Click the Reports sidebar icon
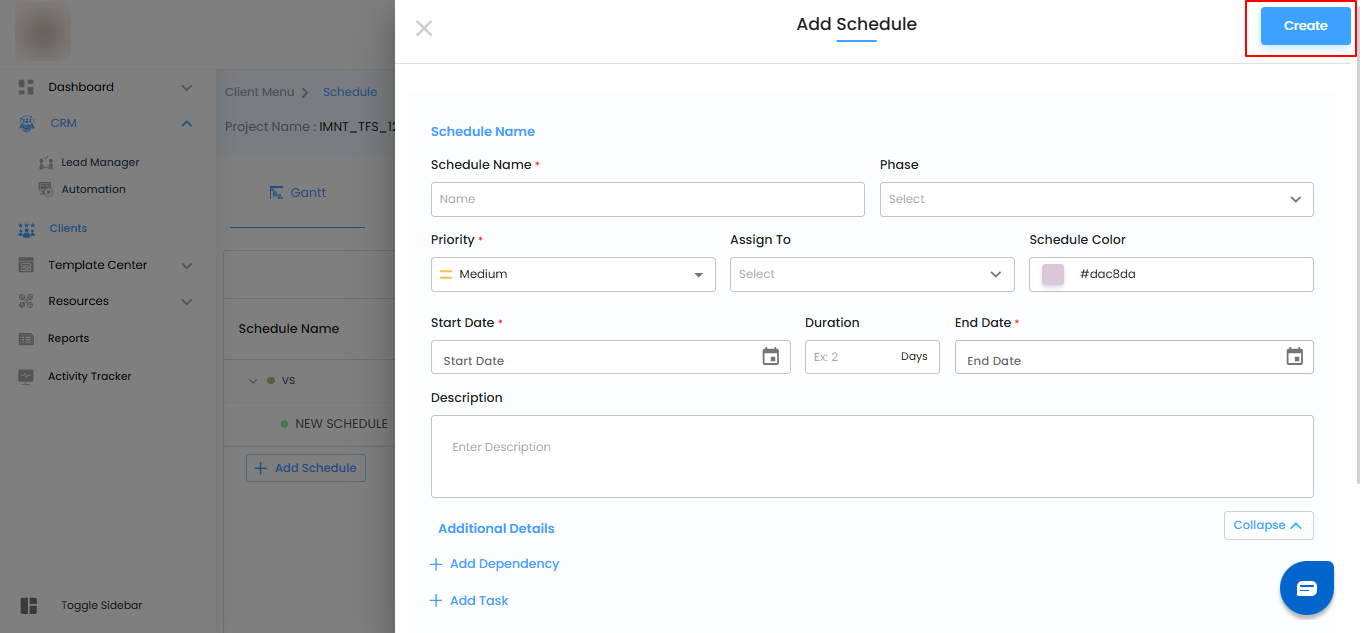This screenshot has width=1366, height=633. (27, 339)
